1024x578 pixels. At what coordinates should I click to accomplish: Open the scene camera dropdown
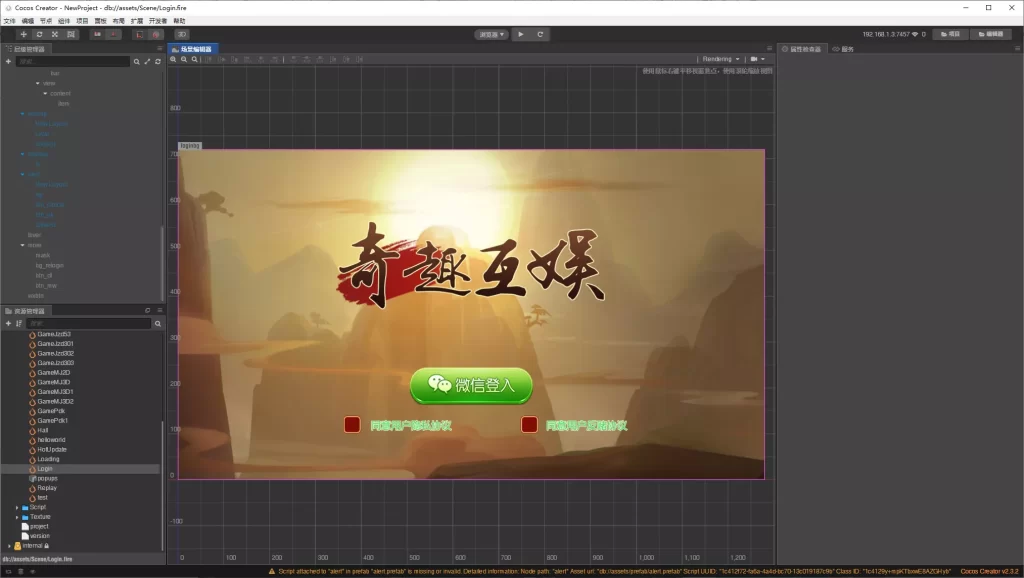click(758, 59)
